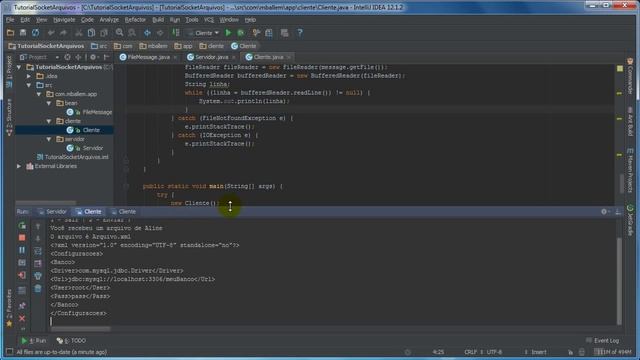
Task: Redo the edit via toolbar arrow
Action: coord(64,33)
